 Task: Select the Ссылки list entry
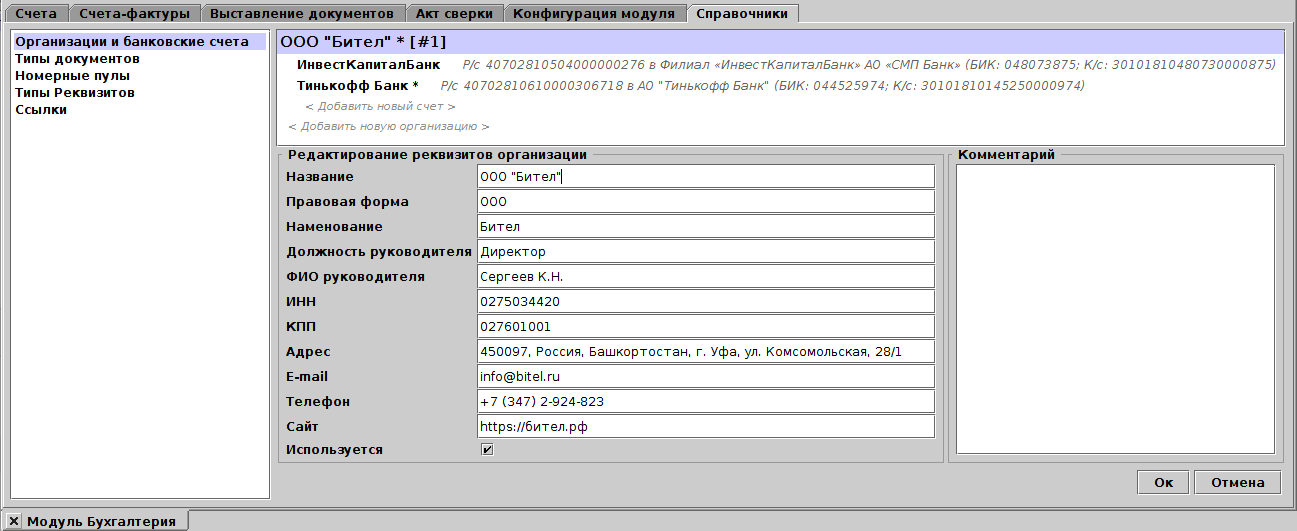click(x=41, y=110)
